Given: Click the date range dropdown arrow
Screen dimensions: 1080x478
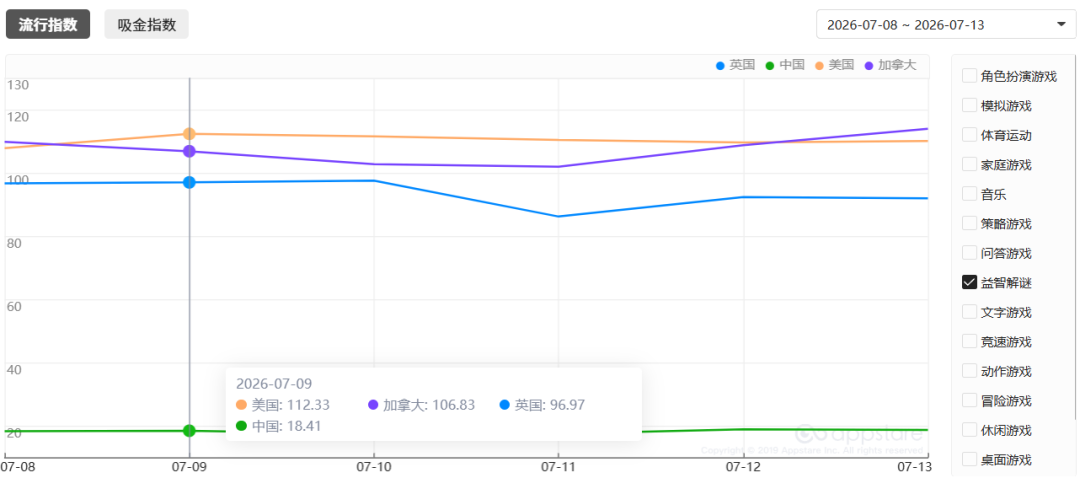Looking at the screenshot, I should (1061, 25).
